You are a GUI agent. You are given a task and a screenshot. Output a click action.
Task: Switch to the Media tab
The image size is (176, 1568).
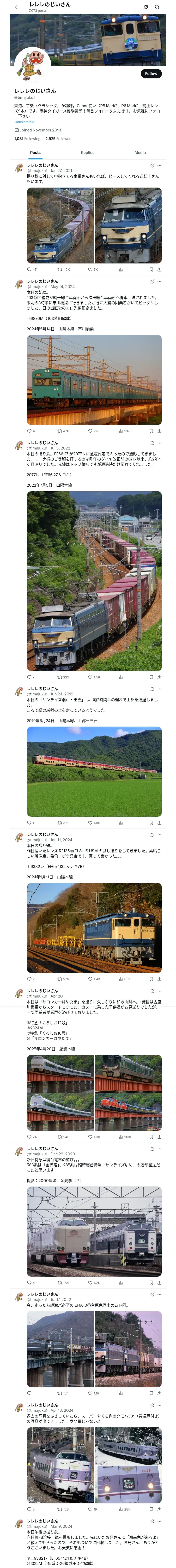(x=140, y=153)
